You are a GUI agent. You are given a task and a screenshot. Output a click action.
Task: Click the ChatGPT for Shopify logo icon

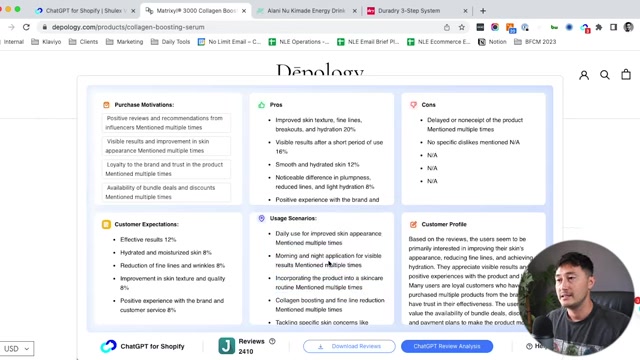108,346
